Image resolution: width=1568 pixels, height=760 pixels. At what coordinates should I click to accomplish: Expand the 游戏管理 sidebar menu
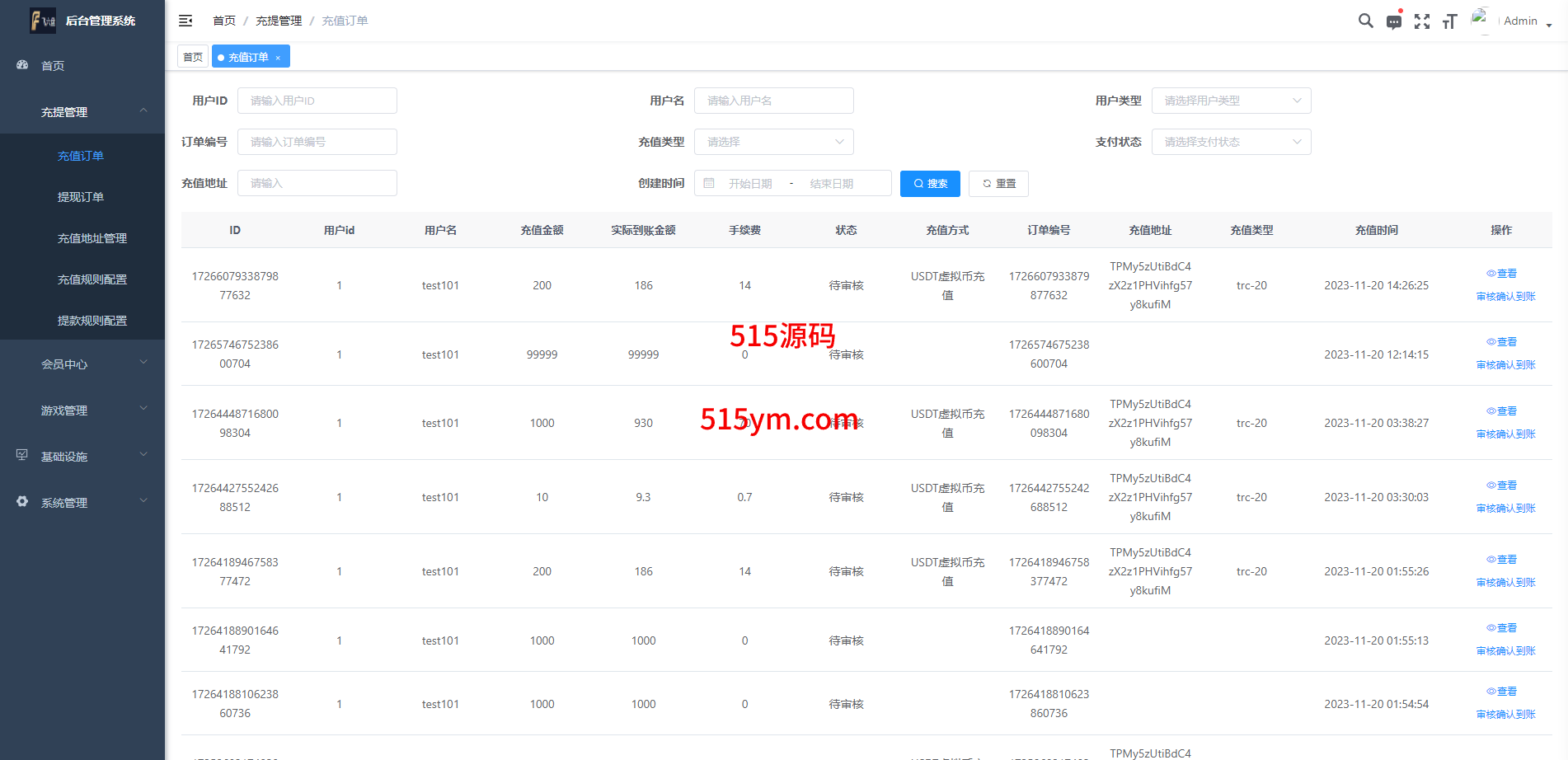point(82,410)
